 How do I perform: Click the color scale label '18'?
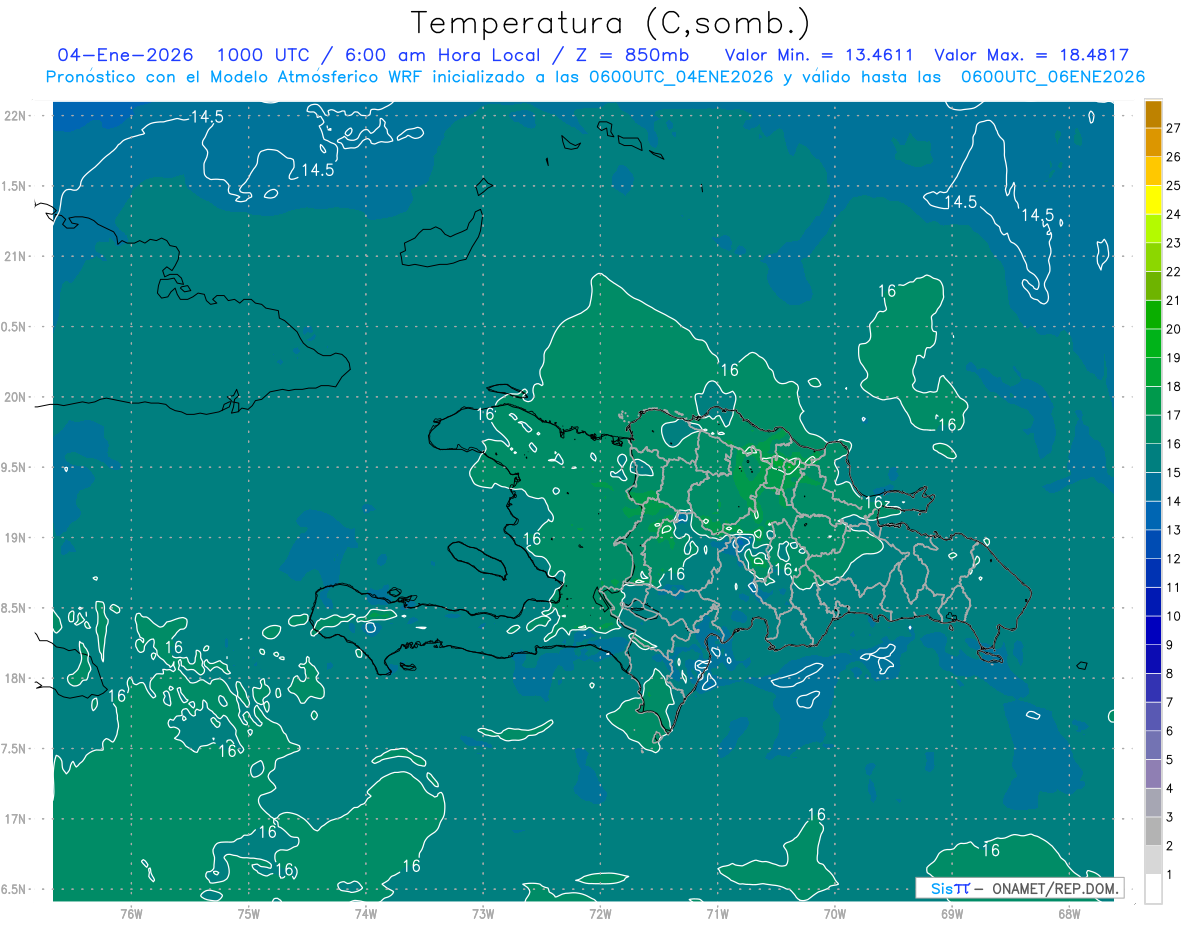pyautogui.click(x=1174, y=386)
